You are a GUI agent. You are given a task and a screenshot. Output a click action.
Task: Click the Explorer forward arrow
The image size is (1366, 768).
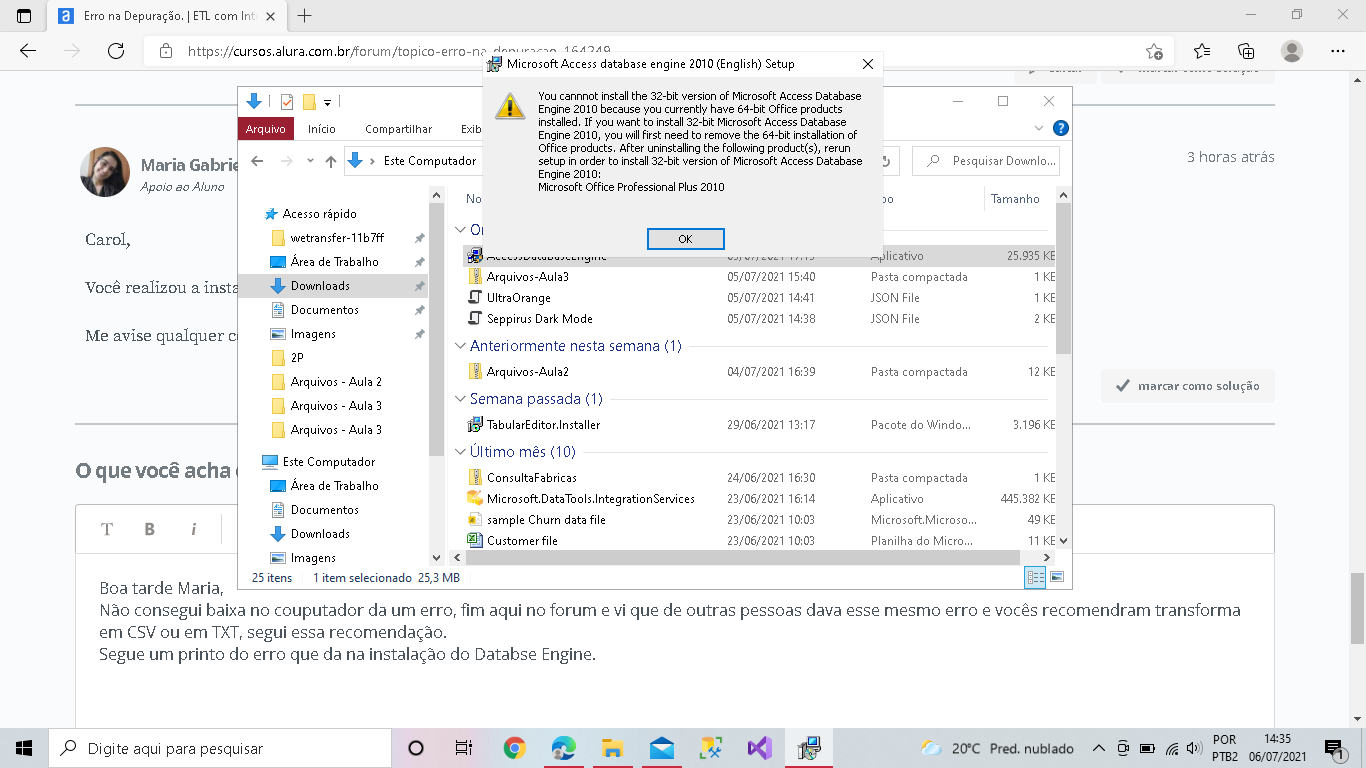tap(287, 161)
